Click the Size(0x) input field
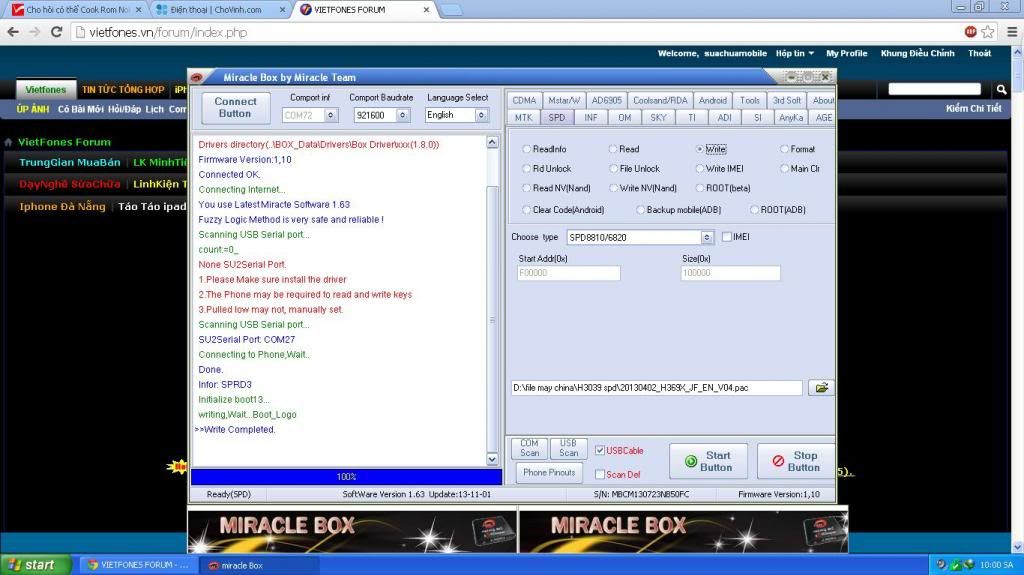This screenshot has height=575, width=1024. click(x=730, y=273)
